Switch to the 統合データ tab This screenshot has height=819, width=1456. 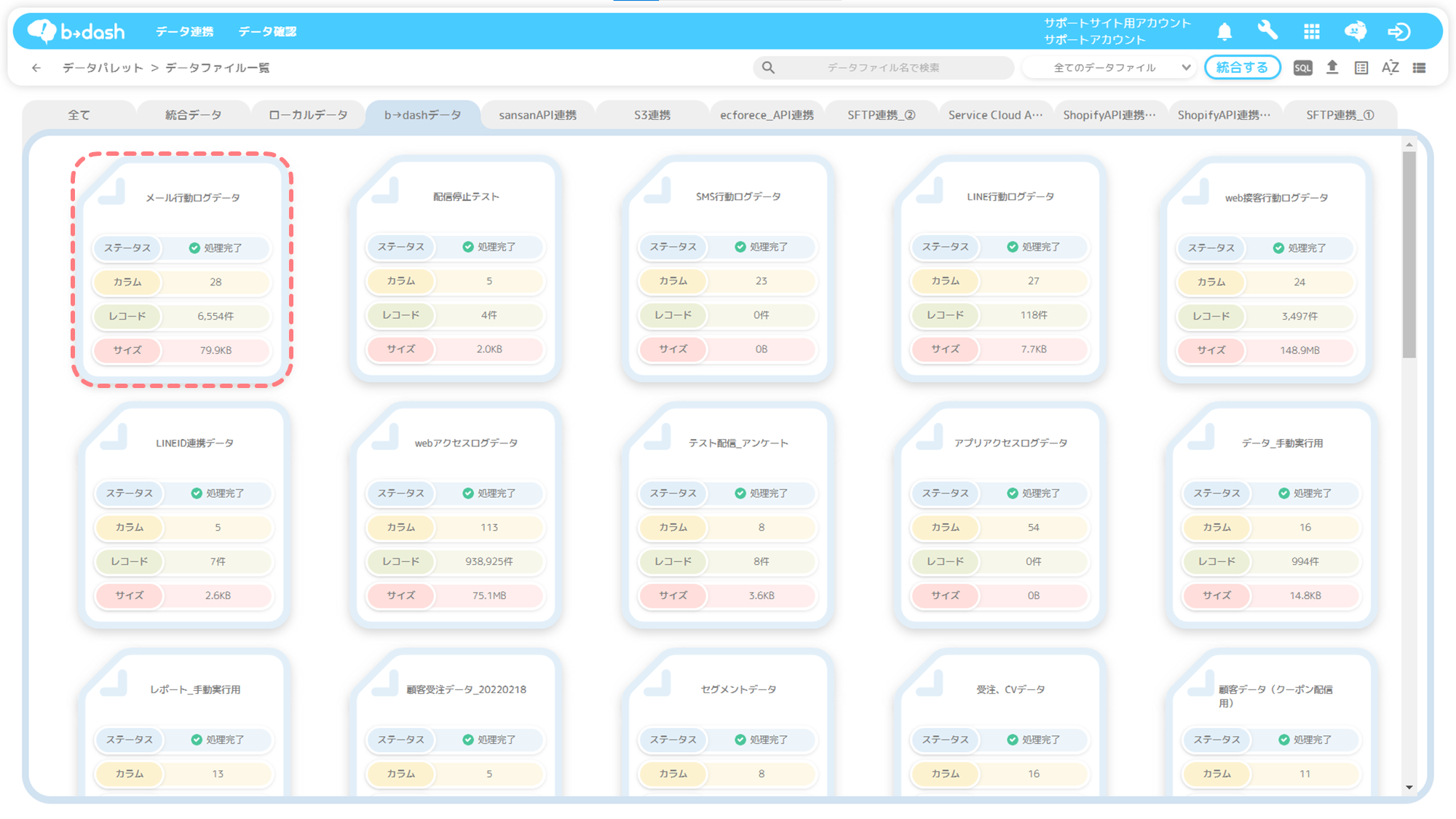click(193, 115)
